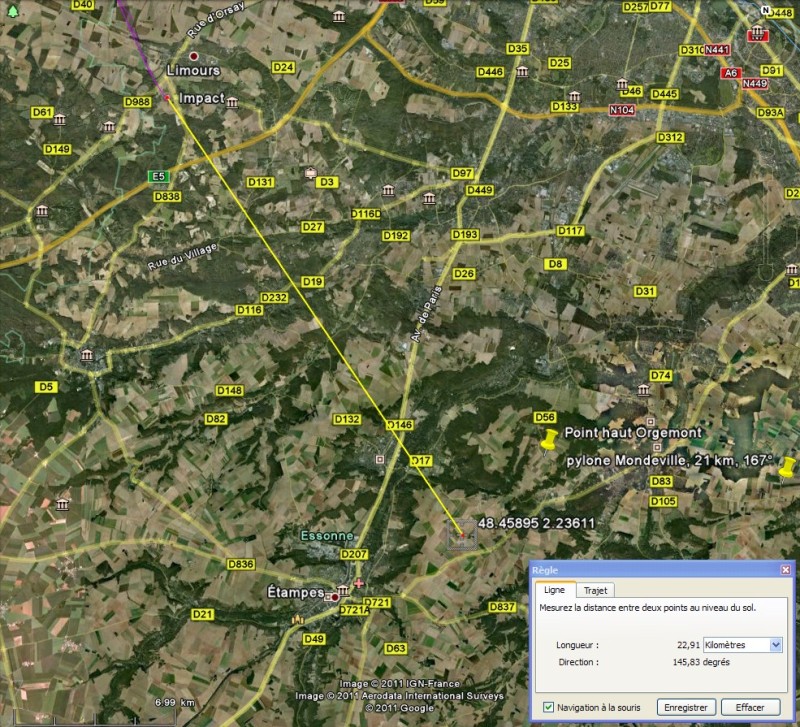The image size is (800, 727).
Task: Click the red landmark icon above N441
Action: 758,32
